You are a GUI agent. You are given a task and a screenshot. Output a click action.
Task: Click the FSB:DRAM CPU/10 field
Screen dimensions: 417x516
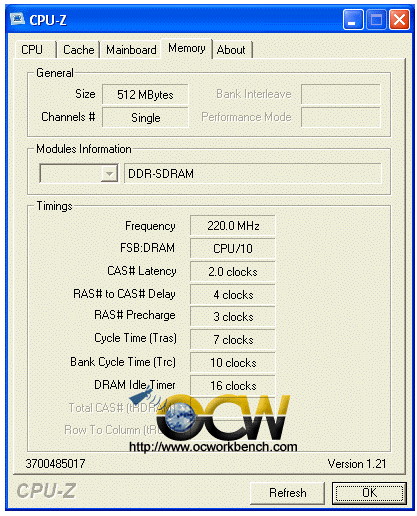click(233, 248)
